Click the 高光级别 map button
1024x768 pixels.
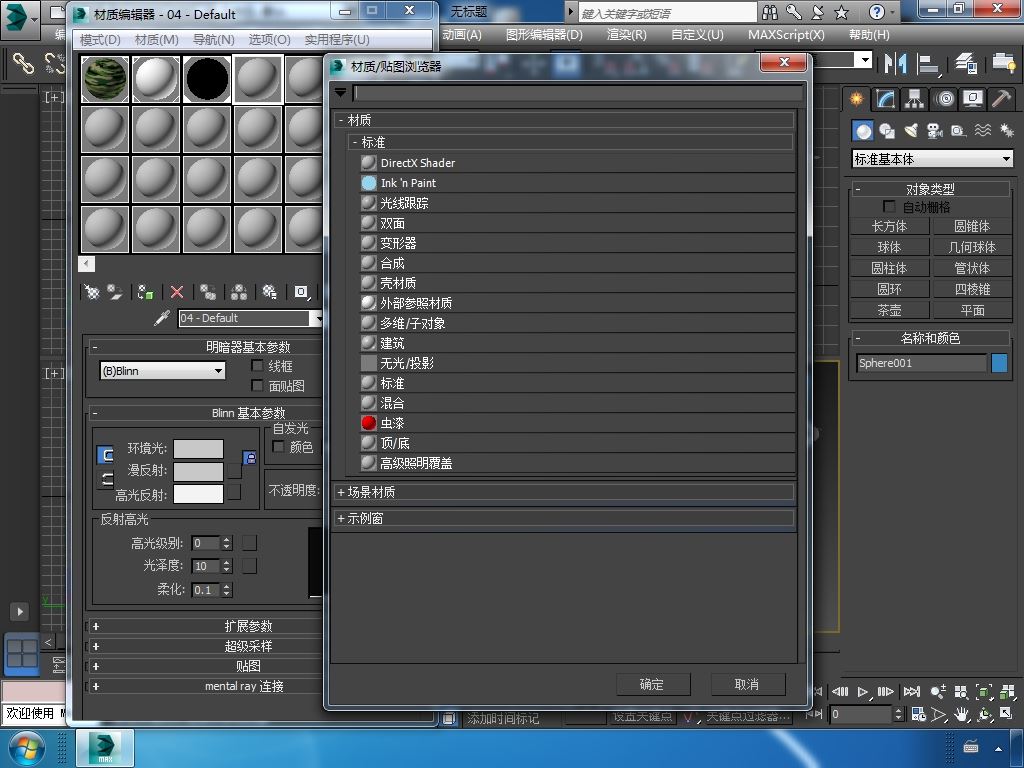coord(249,543)
